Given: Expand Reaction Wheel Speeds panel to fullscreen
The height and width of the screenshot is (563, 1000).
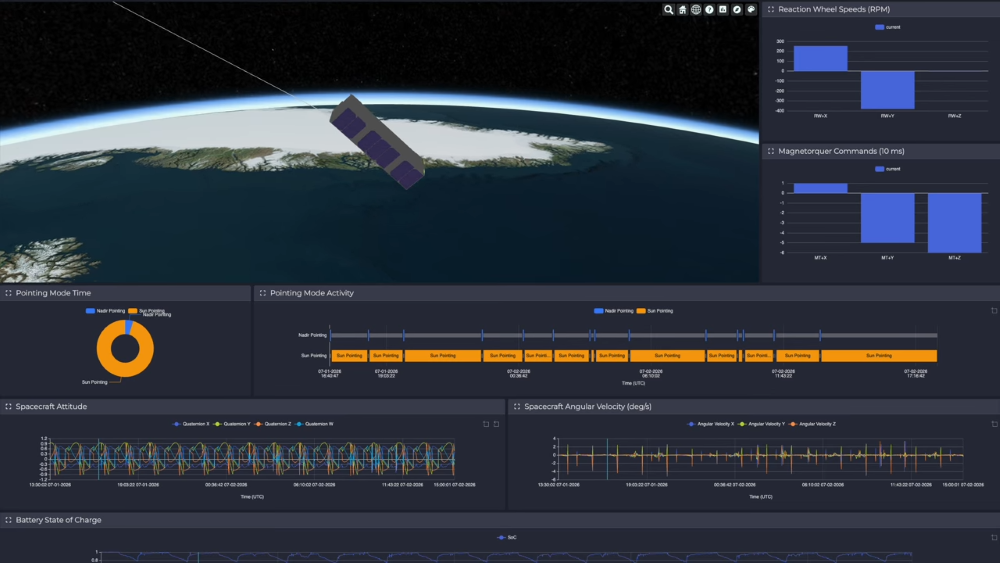Looking at the screenshot, I should pyautogui.click(x=770, y=10).
